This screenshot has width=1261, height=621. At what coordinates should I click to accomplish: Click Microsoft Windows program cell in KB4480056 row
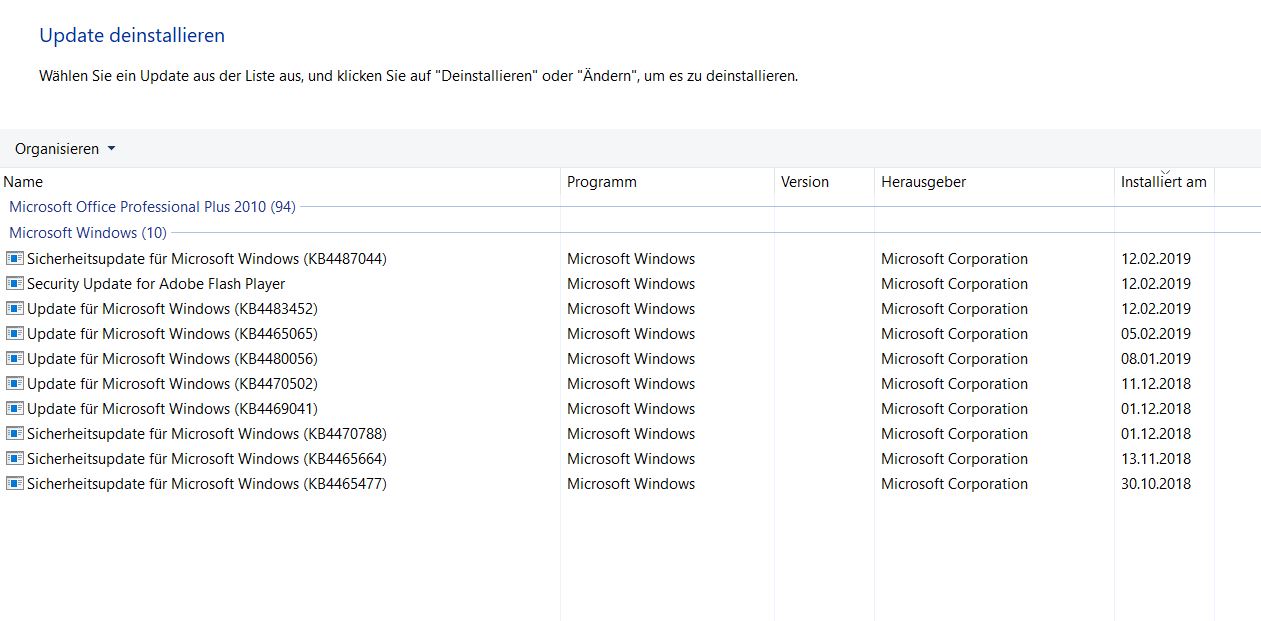[x=631, y=359]
